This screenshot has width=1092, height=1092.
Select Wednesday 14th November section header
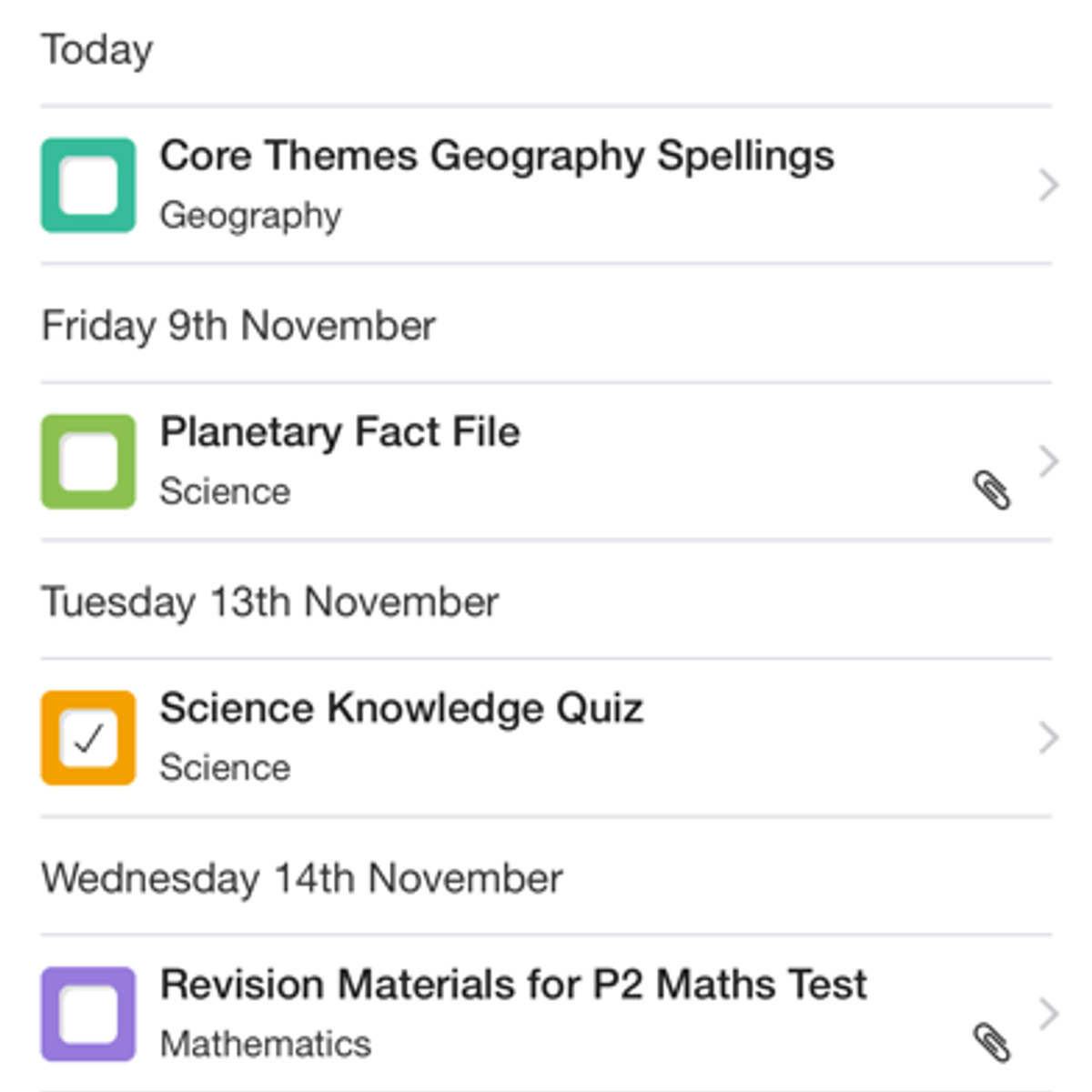[302, 879]
